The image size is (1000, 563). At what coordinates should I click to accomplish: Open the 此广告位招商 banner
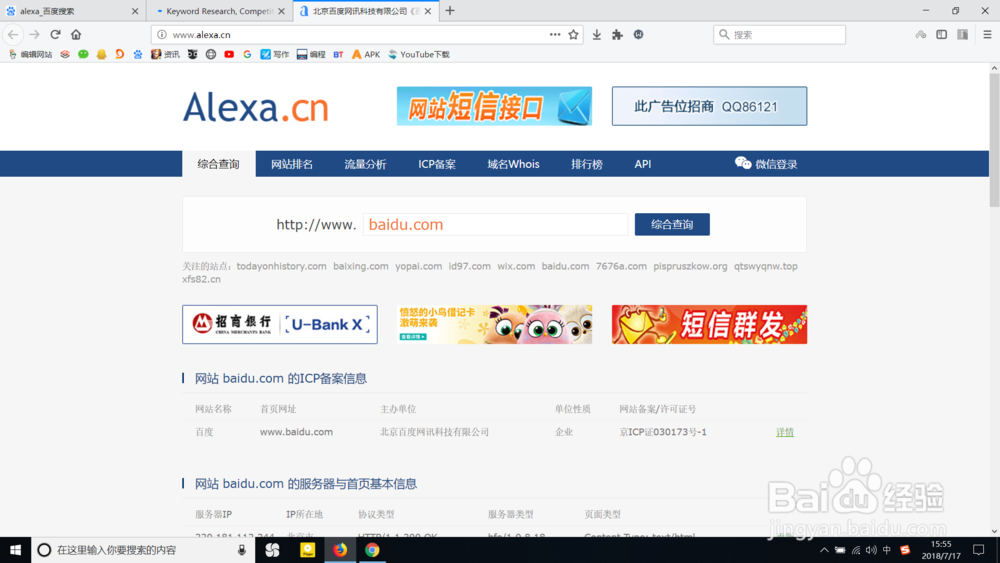pyautogui.click(x=709, y=106)
